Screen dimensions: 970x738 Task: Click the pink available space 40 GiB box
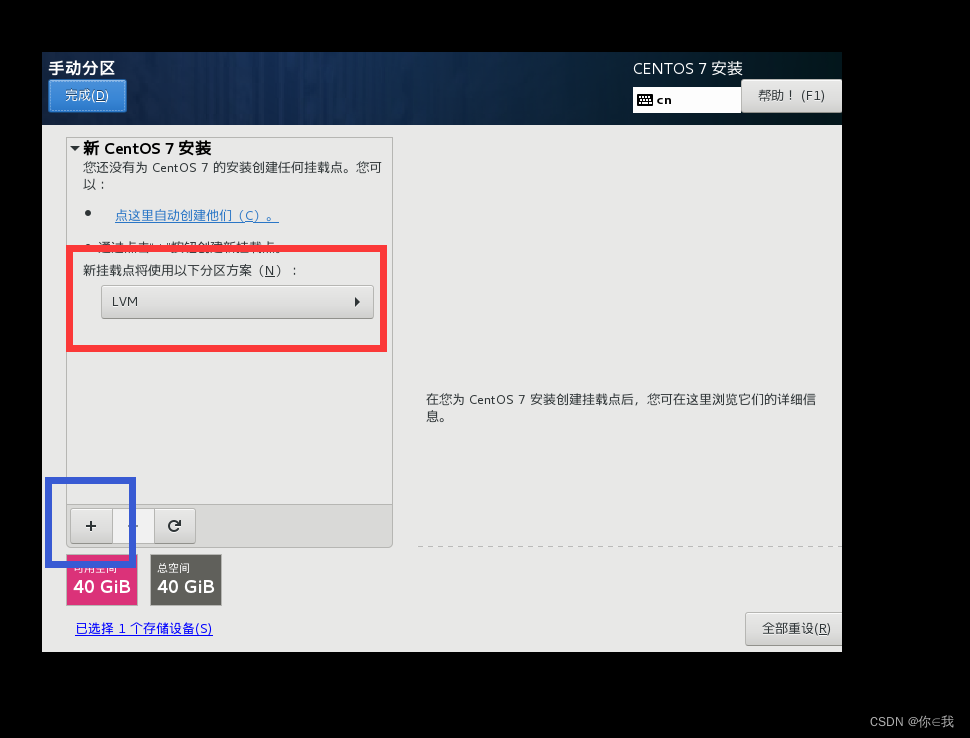102,580
